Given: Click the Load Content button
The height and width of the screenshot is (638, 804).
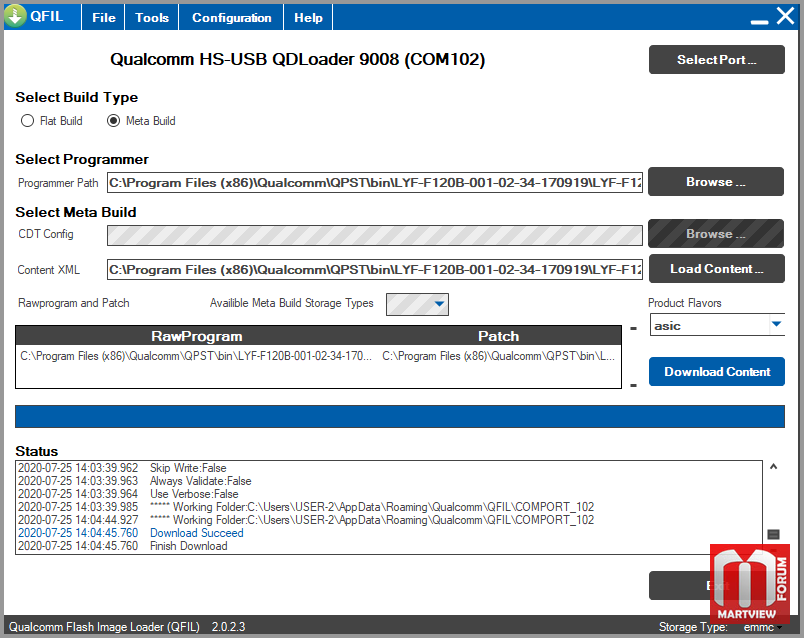Looking at the screenshot, I should [716, 269].
